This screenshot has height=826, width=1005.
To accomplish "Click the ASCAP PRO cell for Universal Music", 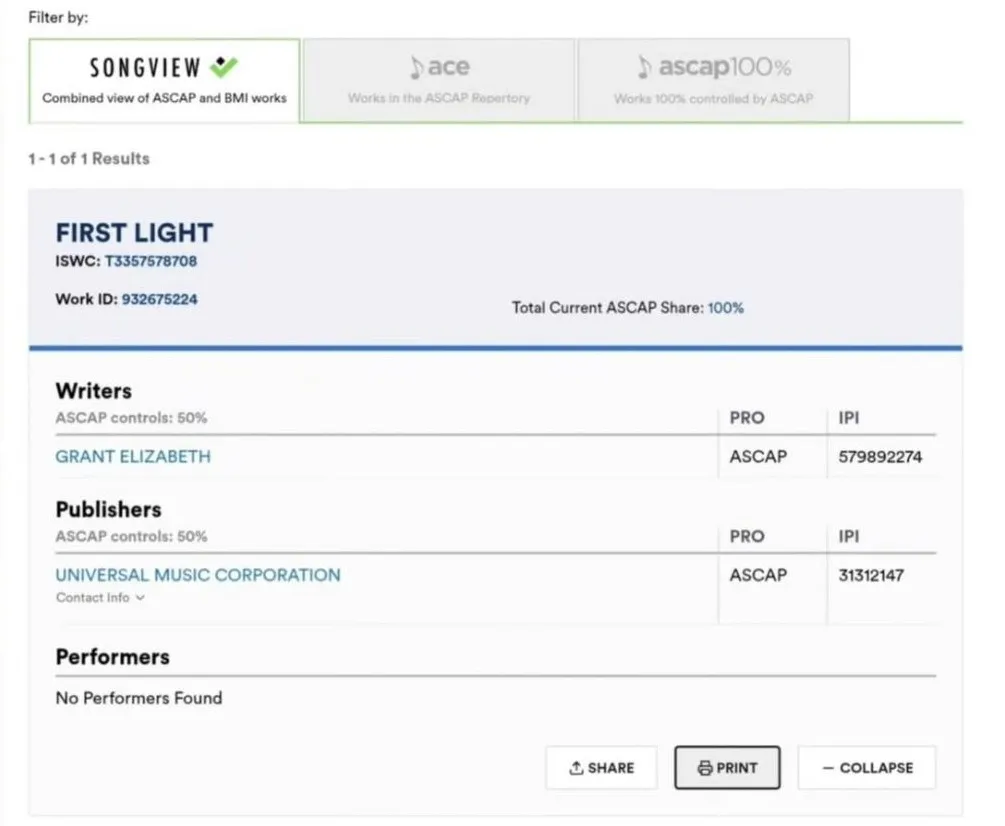I will click(758, 575).
